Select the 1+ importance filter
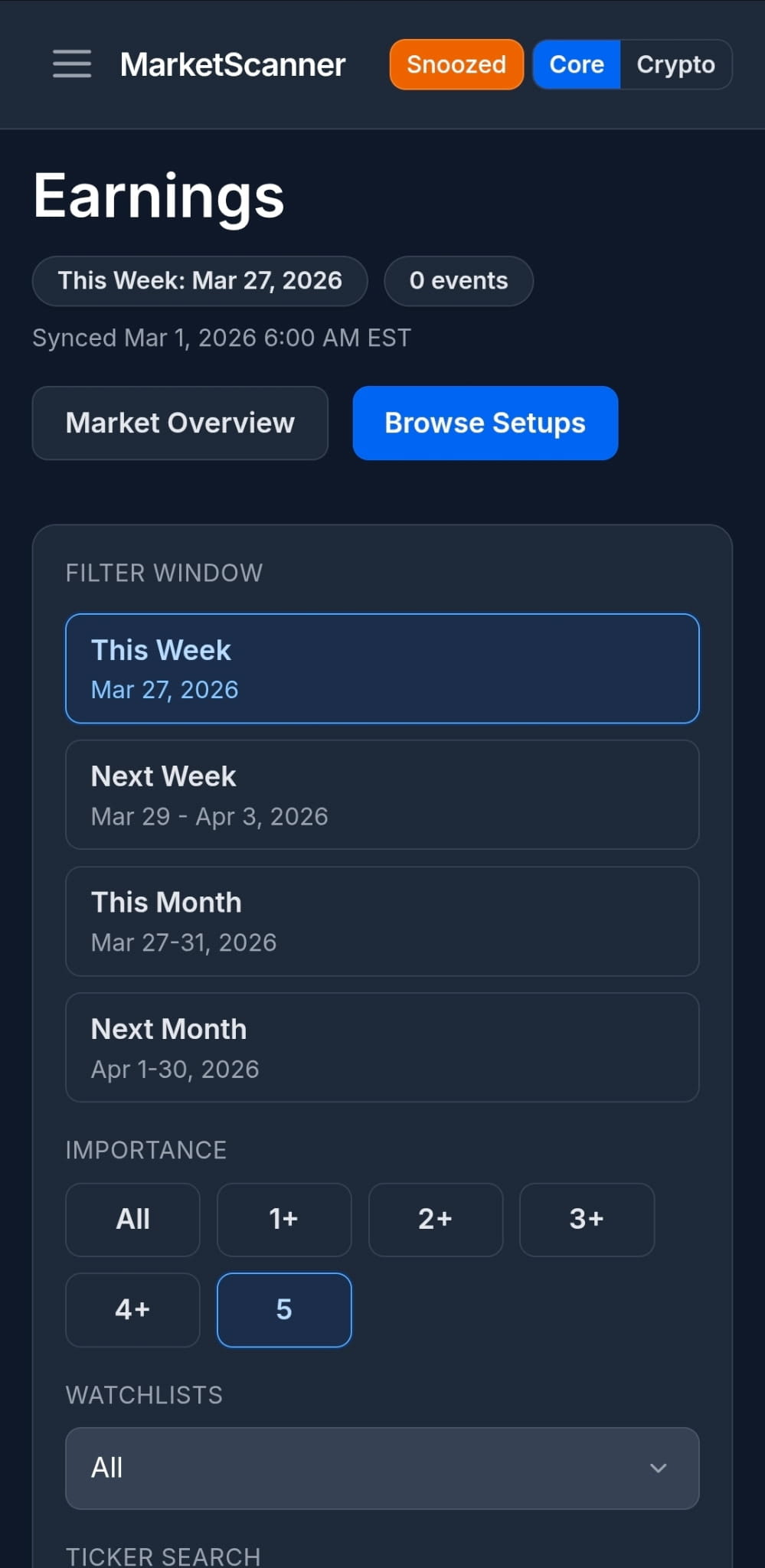765x1568 pixels. point(283,1219)
